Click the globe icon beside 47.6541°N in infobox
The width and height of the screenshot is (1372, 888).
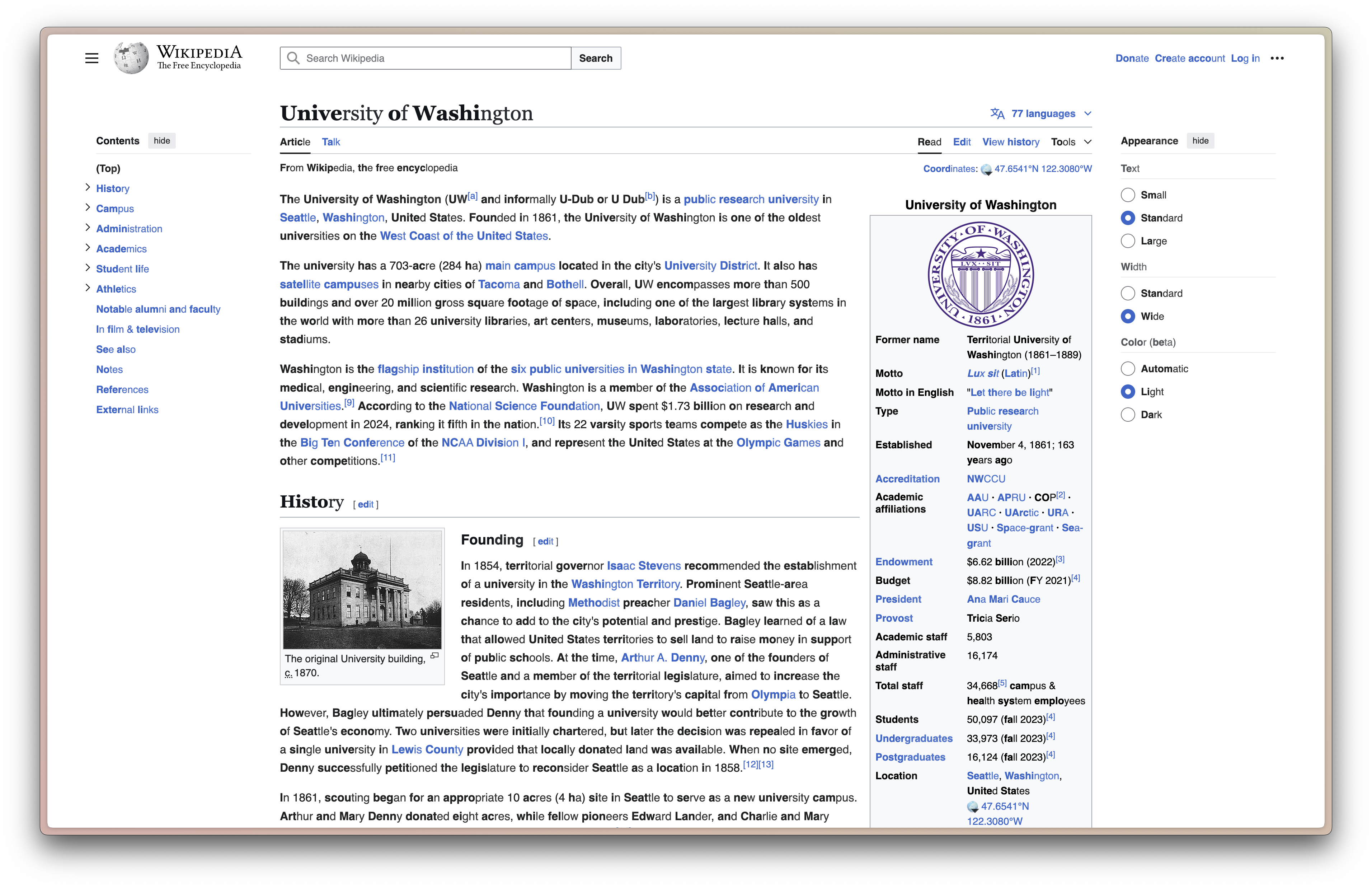tap(973, 807)
